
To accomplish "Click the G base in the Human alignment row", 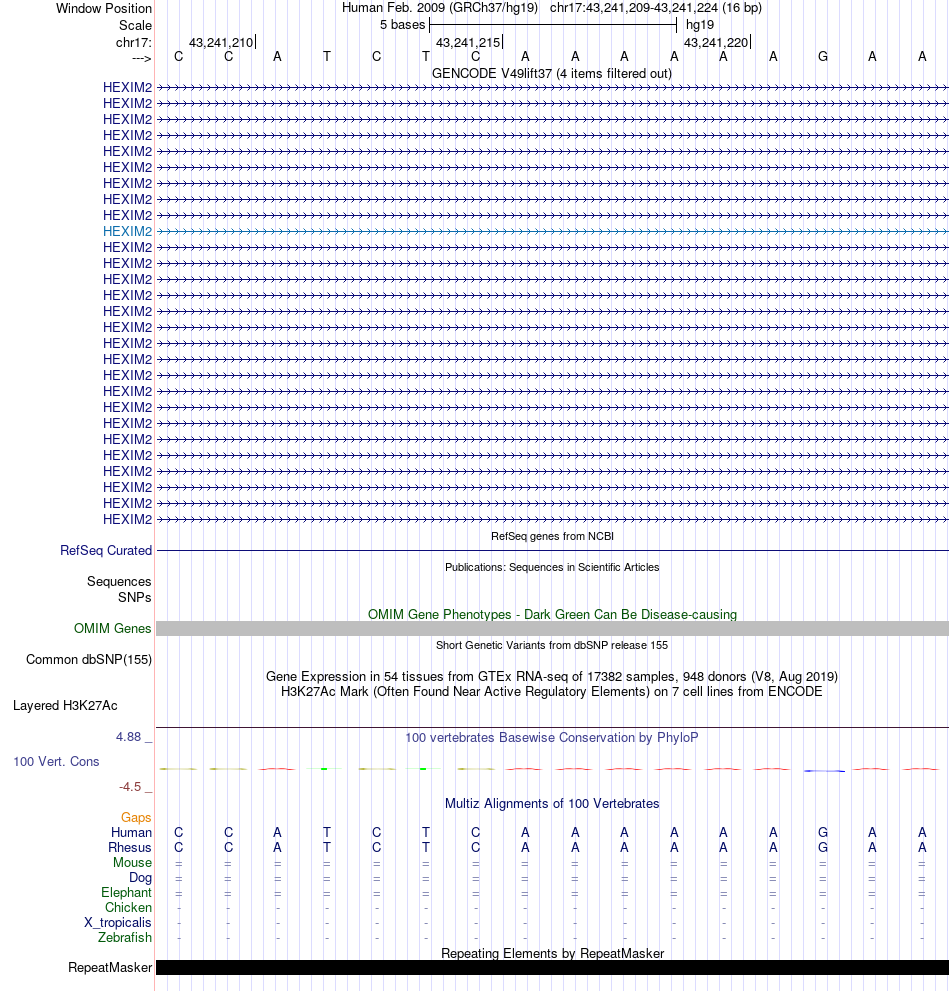I will click(x=822, y=832).
